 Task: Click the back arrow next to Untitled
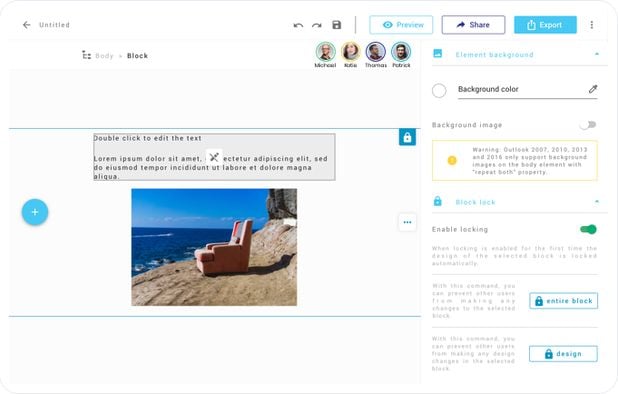click(26, 25)
